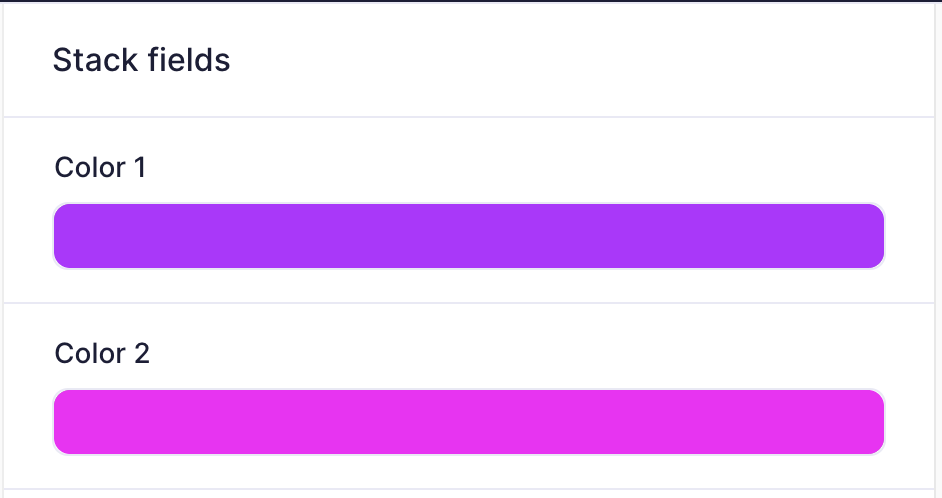Select the purple color bar under Color 1

pos(469,236)
